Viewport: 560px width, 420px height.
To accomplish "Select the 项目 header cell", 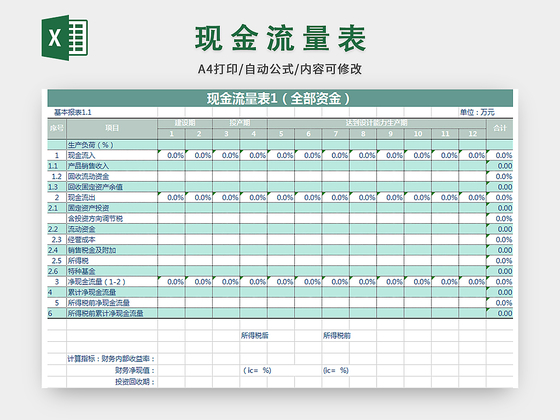I will click(112, 129).
